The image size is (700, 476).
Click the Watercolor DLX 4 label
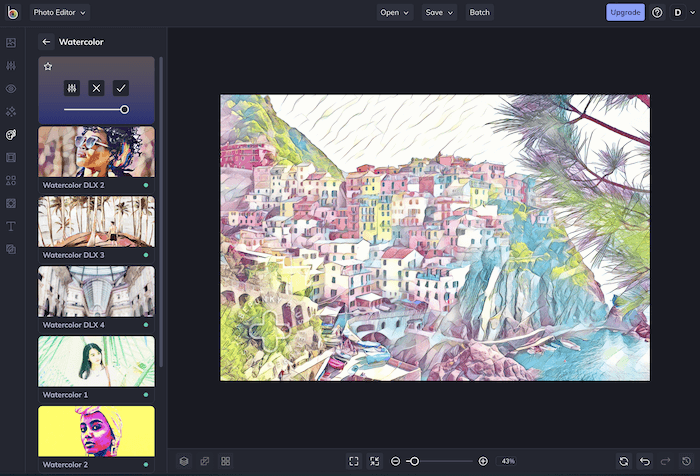click(74, 325)
